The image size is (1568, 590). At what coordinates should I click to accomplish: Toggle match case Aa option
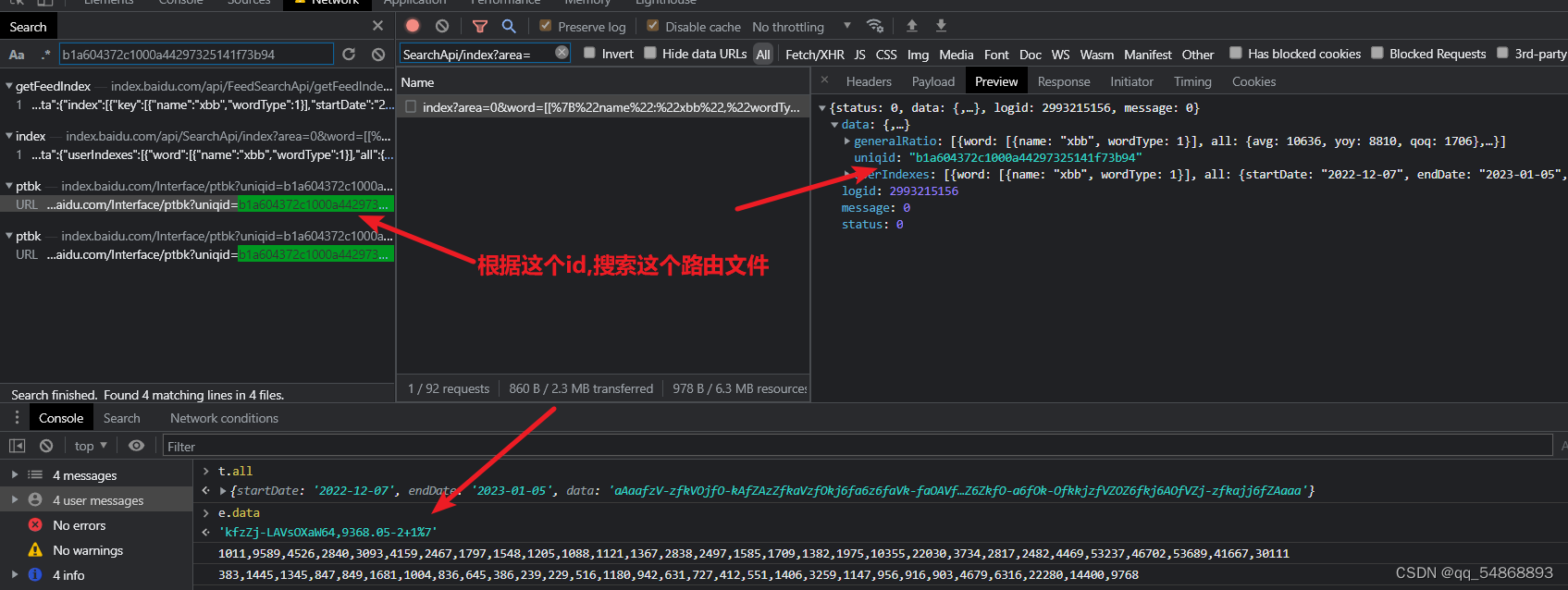pyautogui.click(x=17, y=55)
